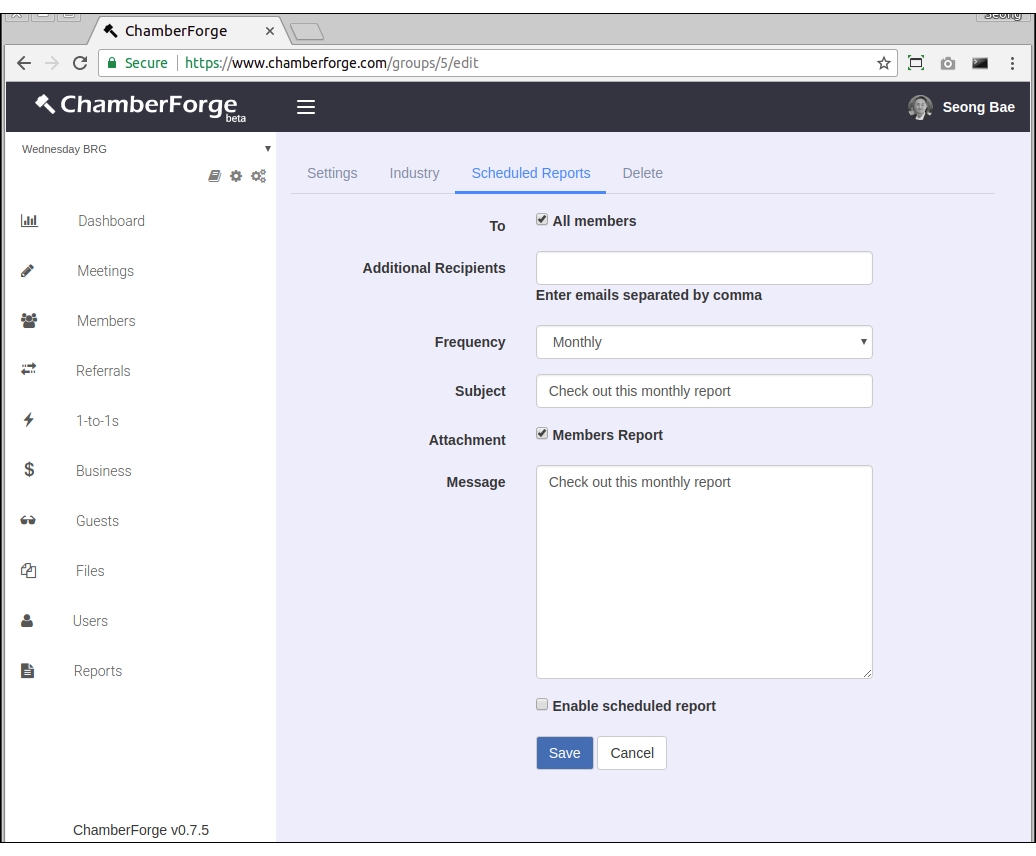Open the Dashboard chart icon
Image resolution: width=1036 pixels, height=856 pixels.
coord(29,221)
